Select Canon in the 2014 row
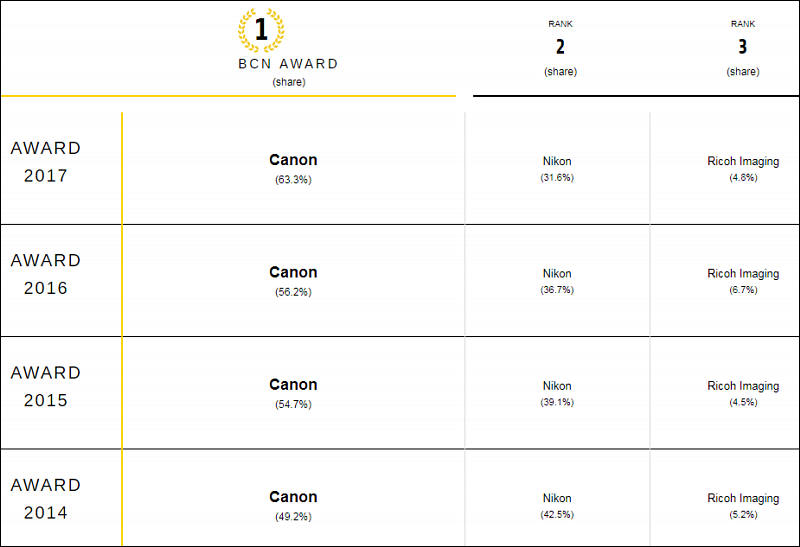Screen dimensions: 800x547 coord(293,496)
